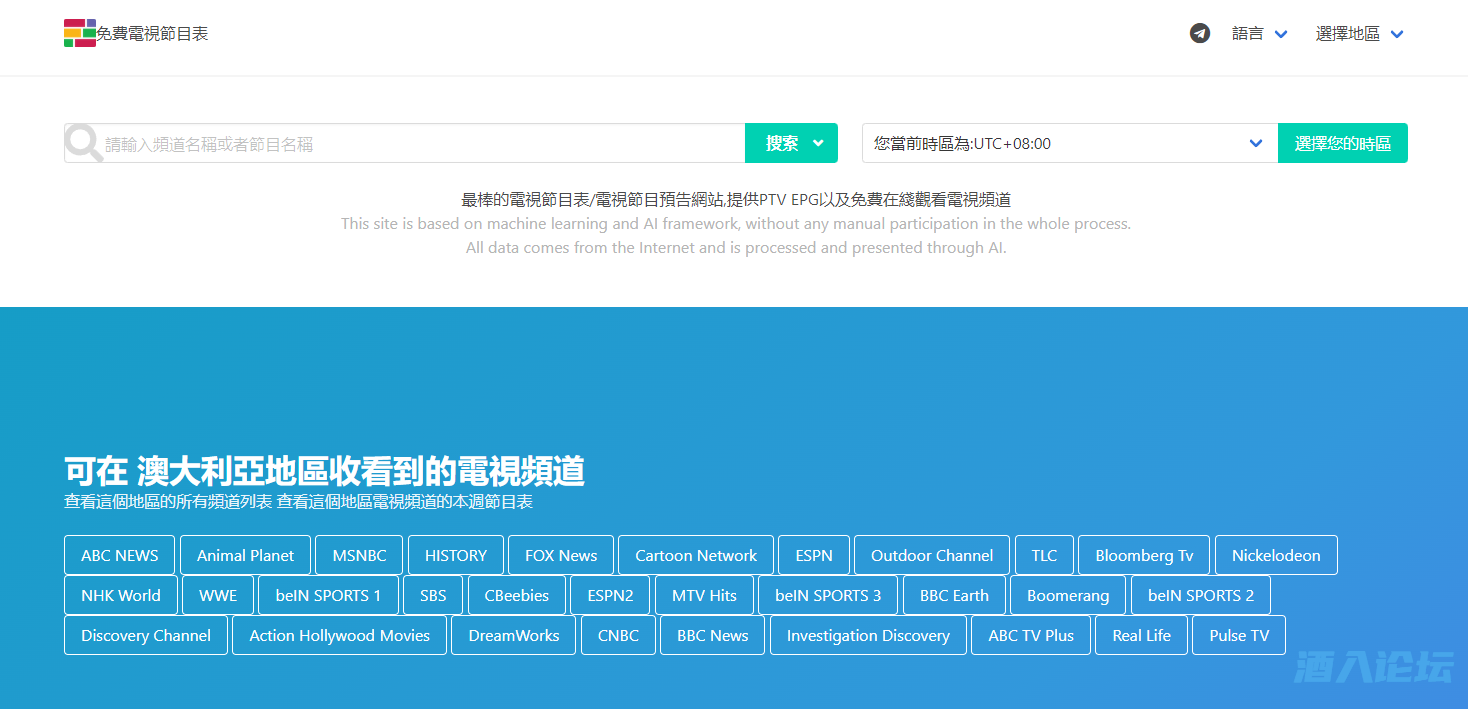Image resolution: width=1468 pixels, height=709 pixels.
Task: Click the 選擇您的時區 button
Action: [1342, 143]
